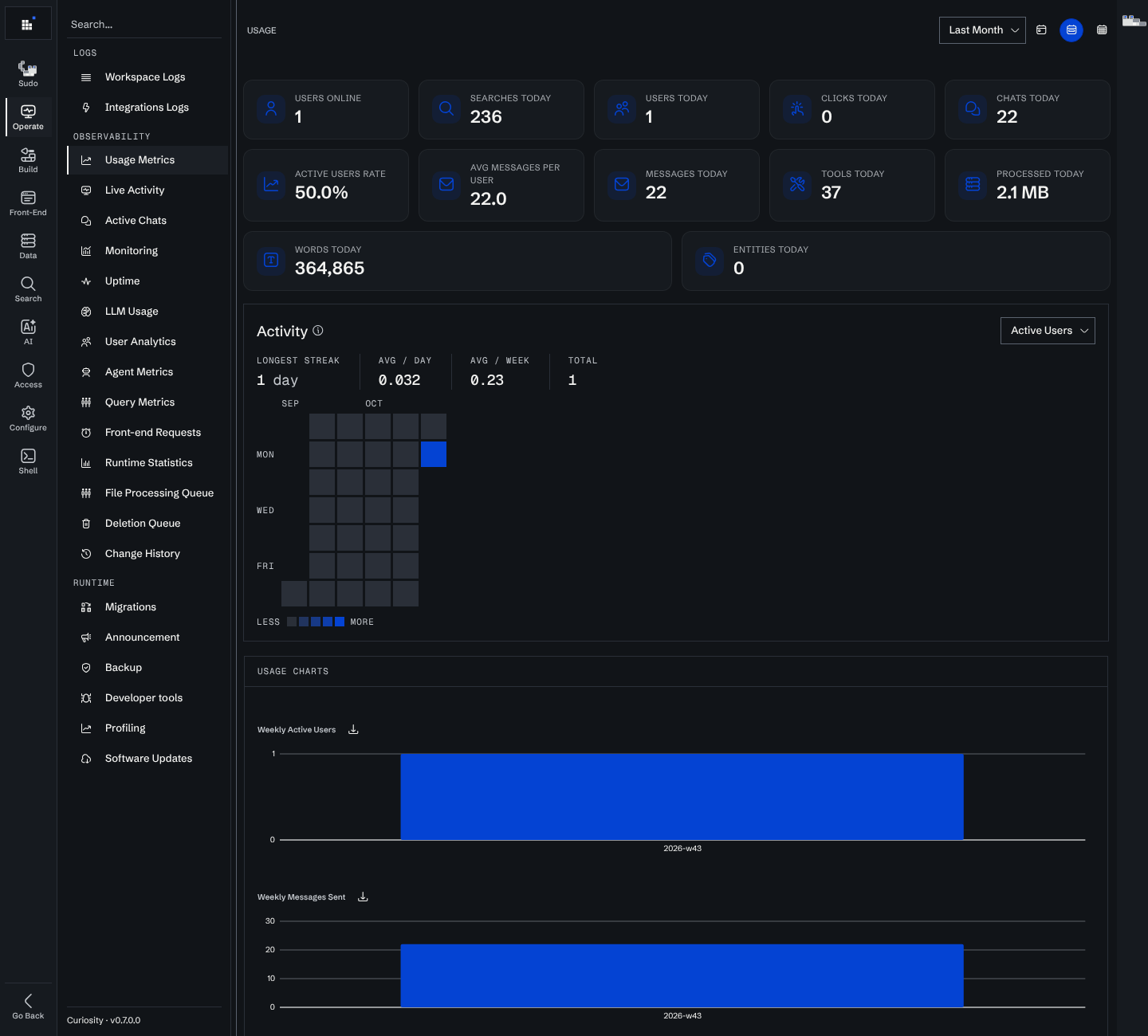Open Runtime Statistics
Image resolution: width=1148 pixels, height=1036 pixels.
point(147,462)
